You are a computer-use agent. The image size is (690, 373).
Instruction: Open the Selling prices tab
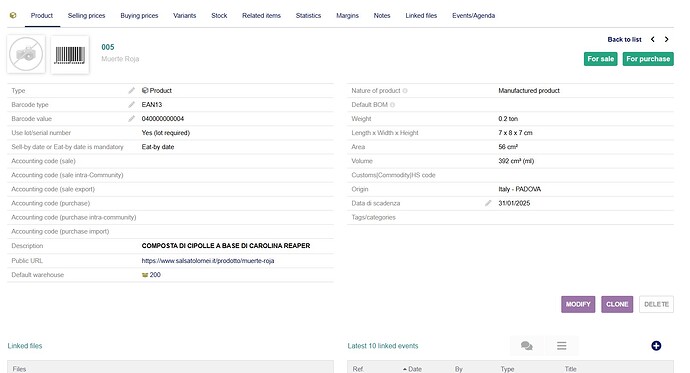tap(86, 15)
